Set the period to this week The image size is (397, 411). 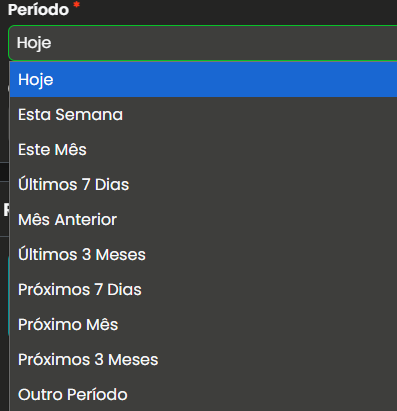point(203,115)
